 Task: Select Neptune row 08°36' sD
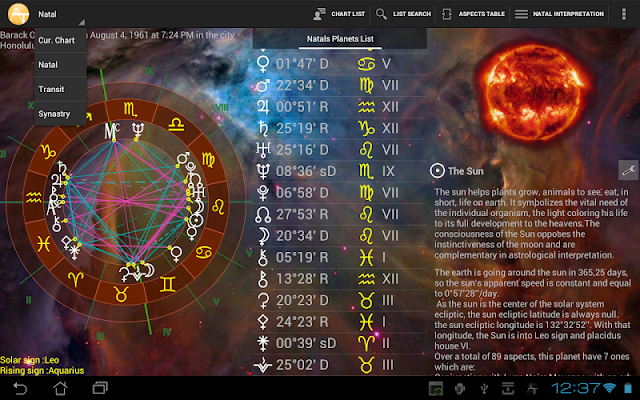coord(340,171)
